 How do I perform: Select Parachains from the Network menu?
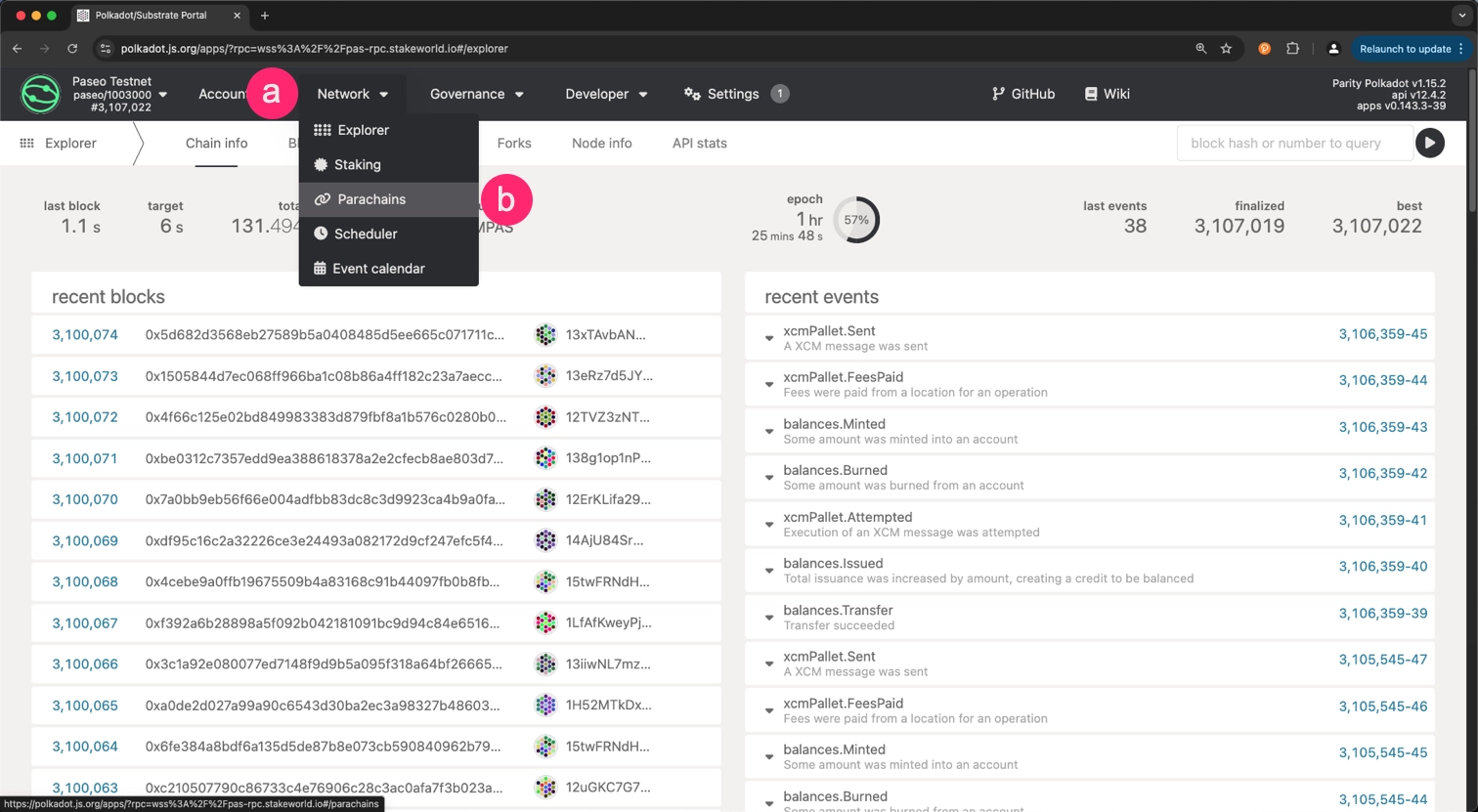pyautogui.click(x=370, y=199)
